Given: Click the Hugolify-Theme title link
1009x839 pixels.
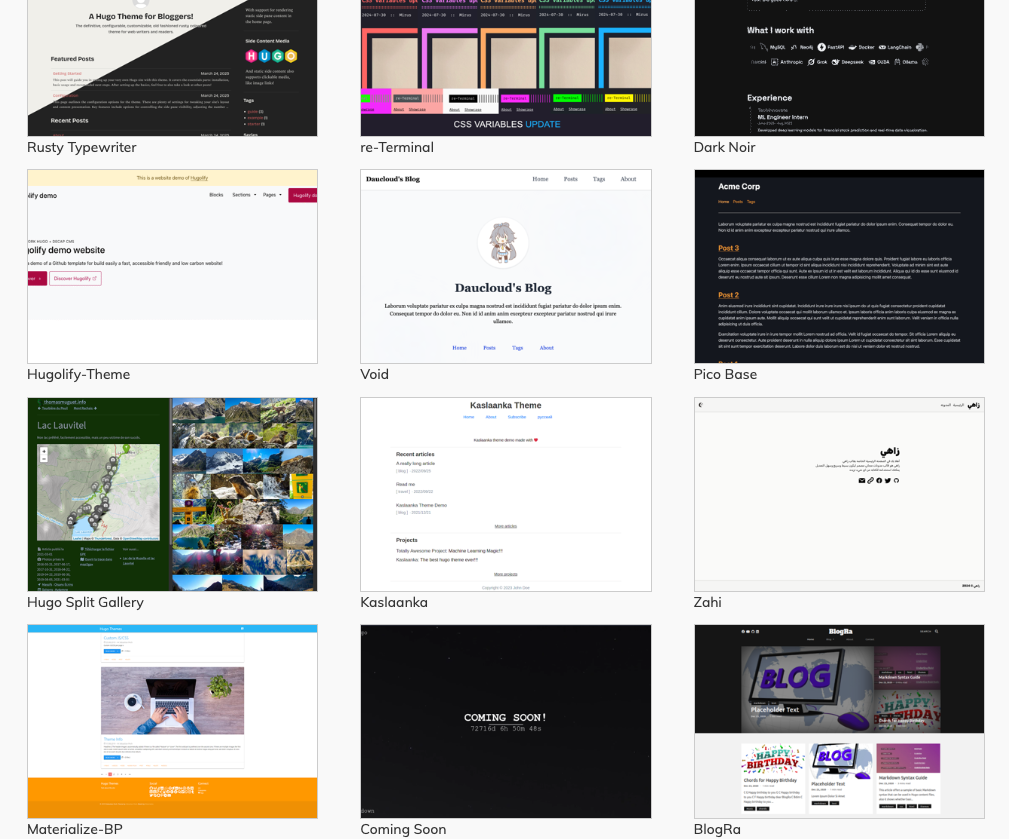Looking at the screenshot, I should [x=79, y=374].
